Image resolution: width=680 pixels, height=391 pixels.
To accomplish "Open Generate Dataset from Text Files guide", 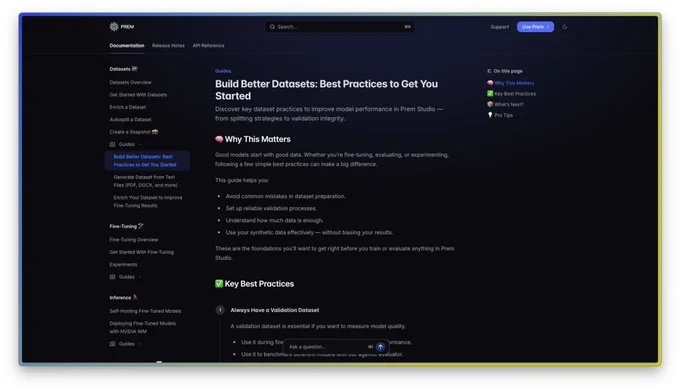I will click(x=145, y=181).
